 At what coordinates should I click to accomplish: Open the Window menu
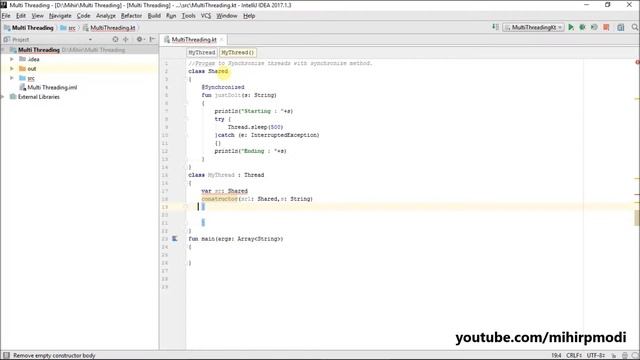click(x=227, y=16)
